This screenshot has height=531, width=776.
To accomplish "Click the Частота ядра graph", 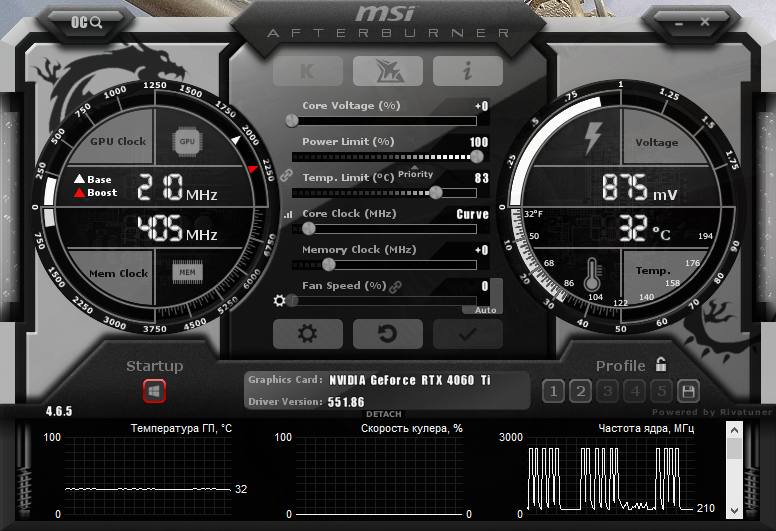I will tap(610, 476).
